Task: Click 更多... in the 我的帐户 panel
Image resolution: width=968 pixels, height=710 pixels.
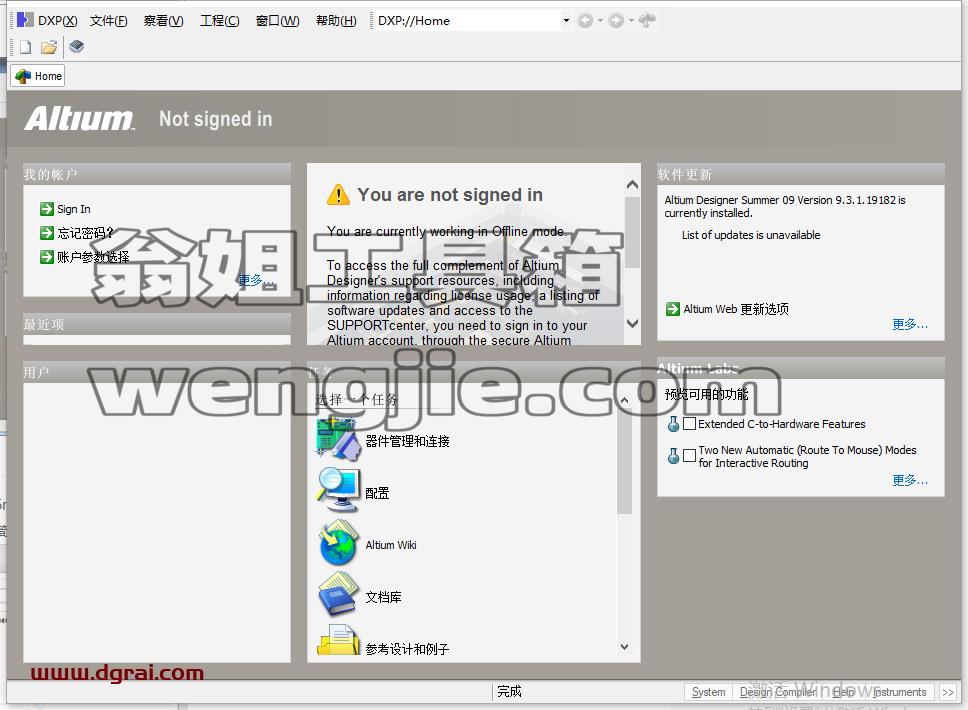Action: tap(256, 281)
